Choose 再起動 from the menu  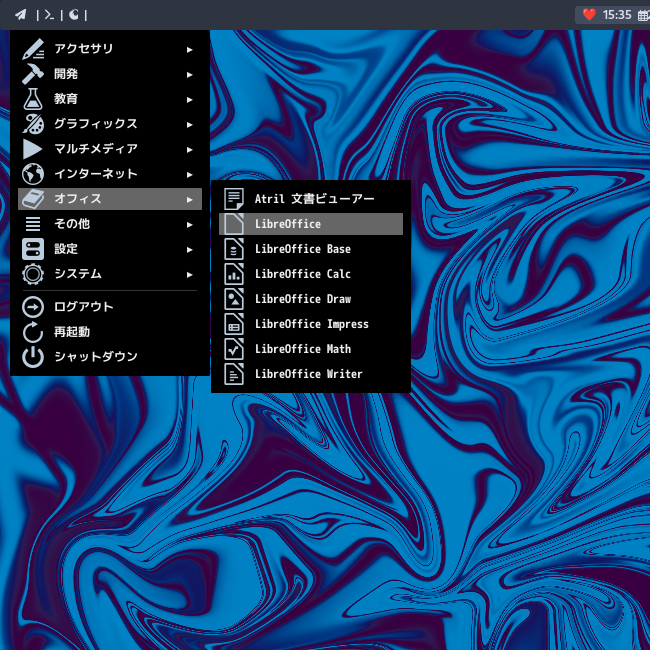click(110, 332)
